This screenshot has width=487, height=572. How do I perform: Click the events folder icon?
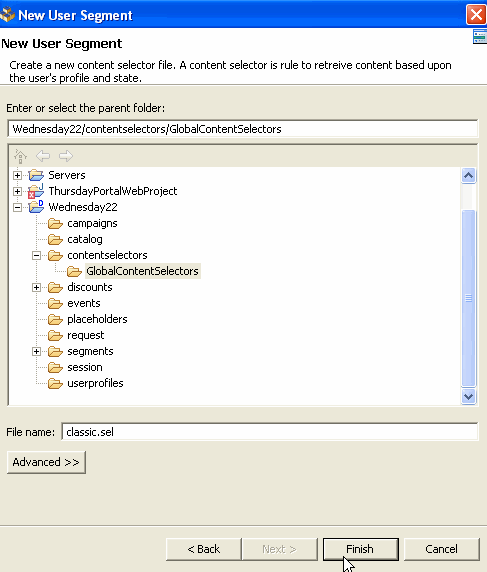(x=55, y=303)
